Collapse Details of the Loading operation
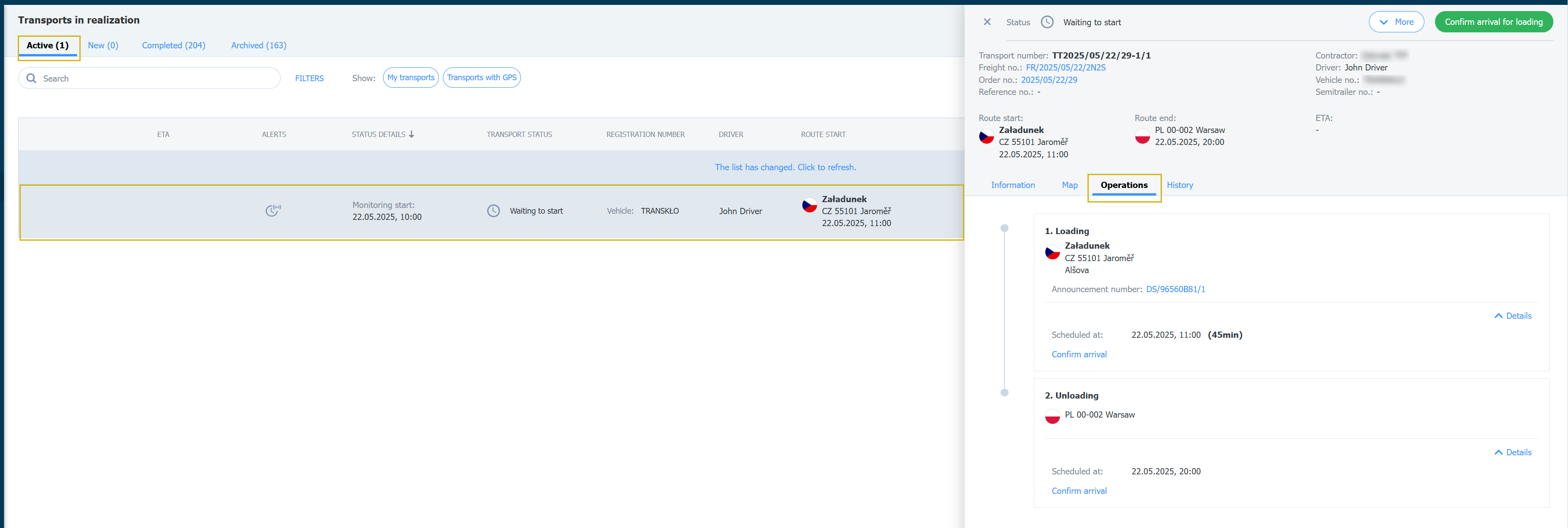Viewport: 1568px width, 528px height. (x=1513, y=316)
